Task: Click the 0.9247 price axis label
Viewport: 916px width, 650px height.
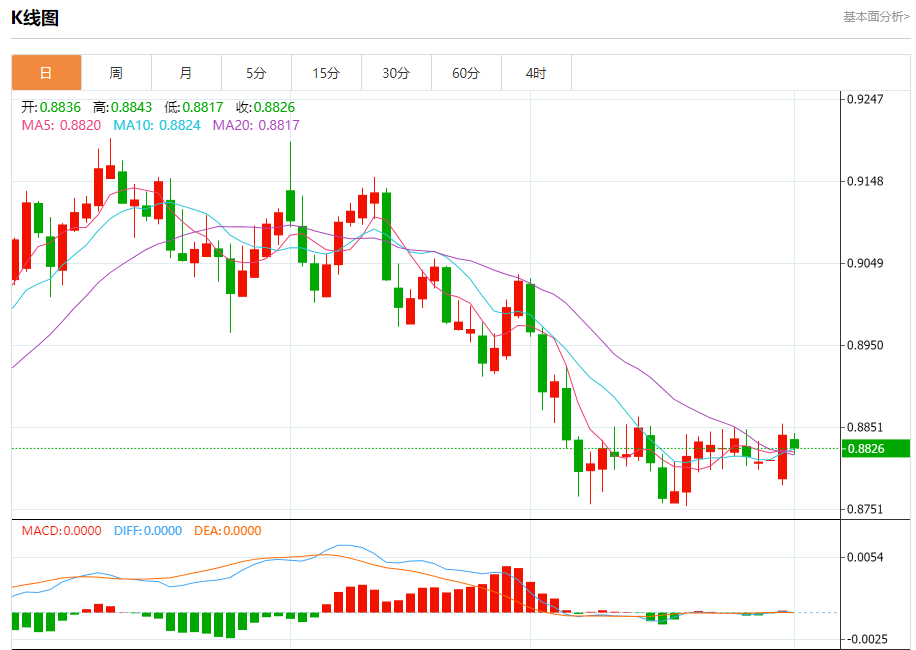Action: click(x=865, y=99)
